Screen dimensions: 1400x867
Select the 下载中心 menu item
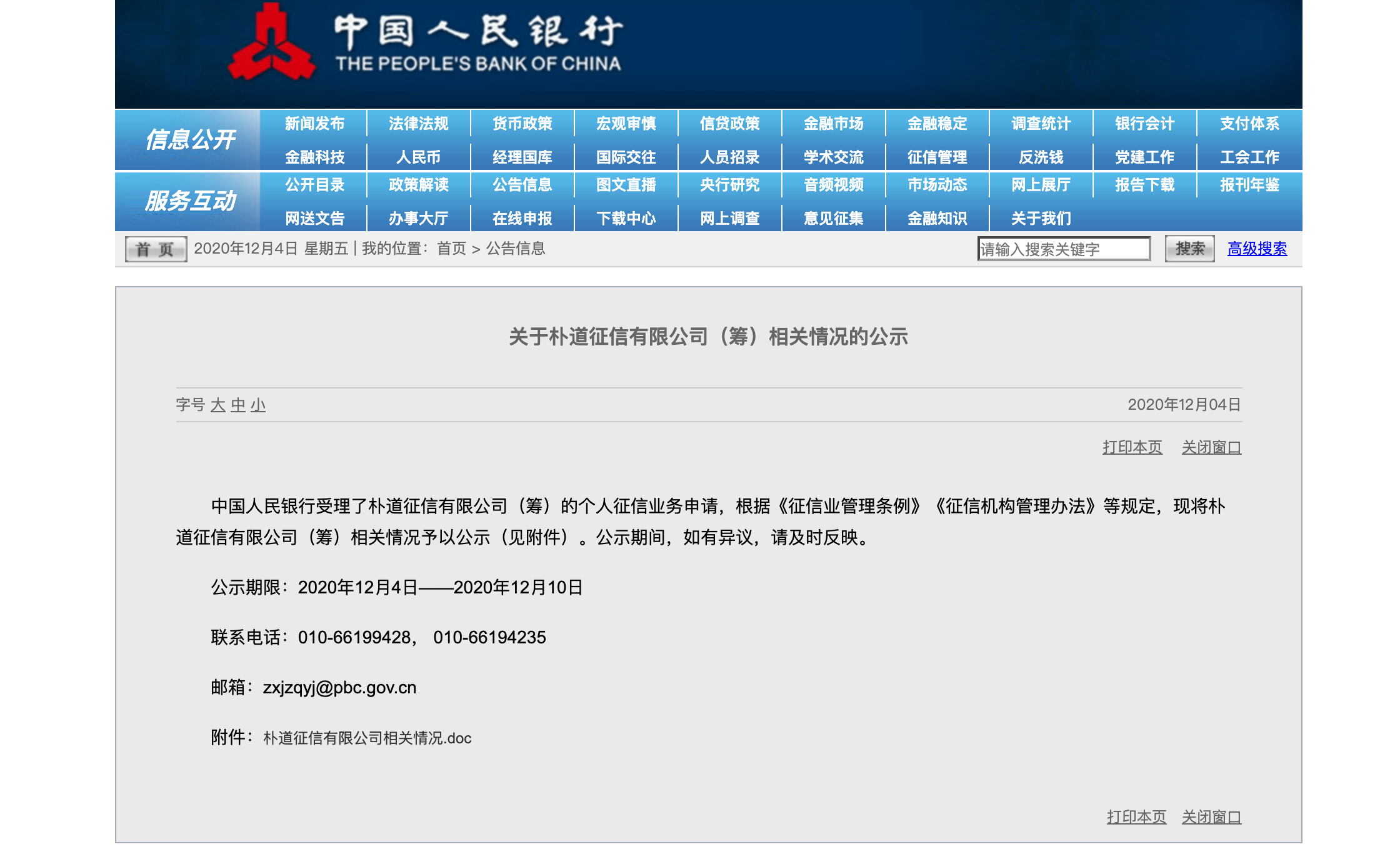(x=626, y=218)
